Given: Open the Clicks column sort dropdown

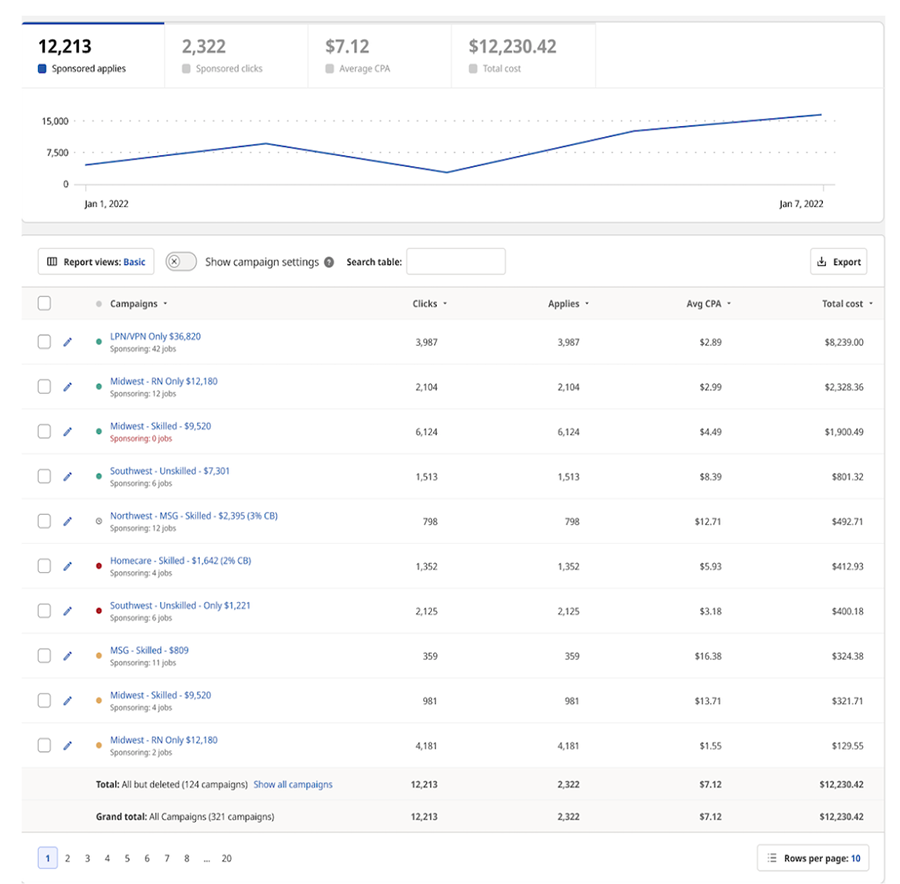Looking at the screenshot, I should (445, 304).
